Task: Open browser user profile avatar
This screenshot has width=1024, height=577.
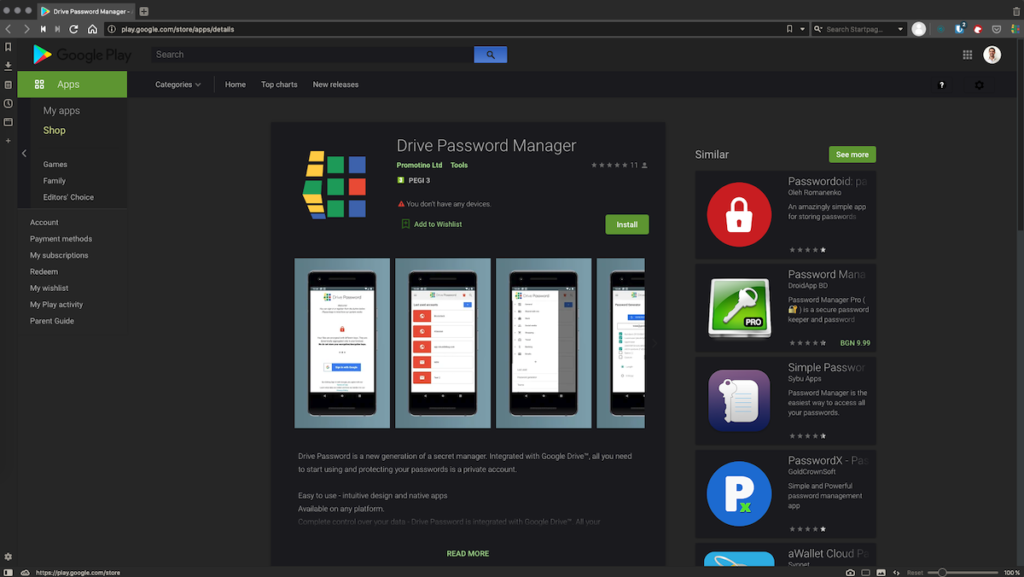Action: click(918, 29)
